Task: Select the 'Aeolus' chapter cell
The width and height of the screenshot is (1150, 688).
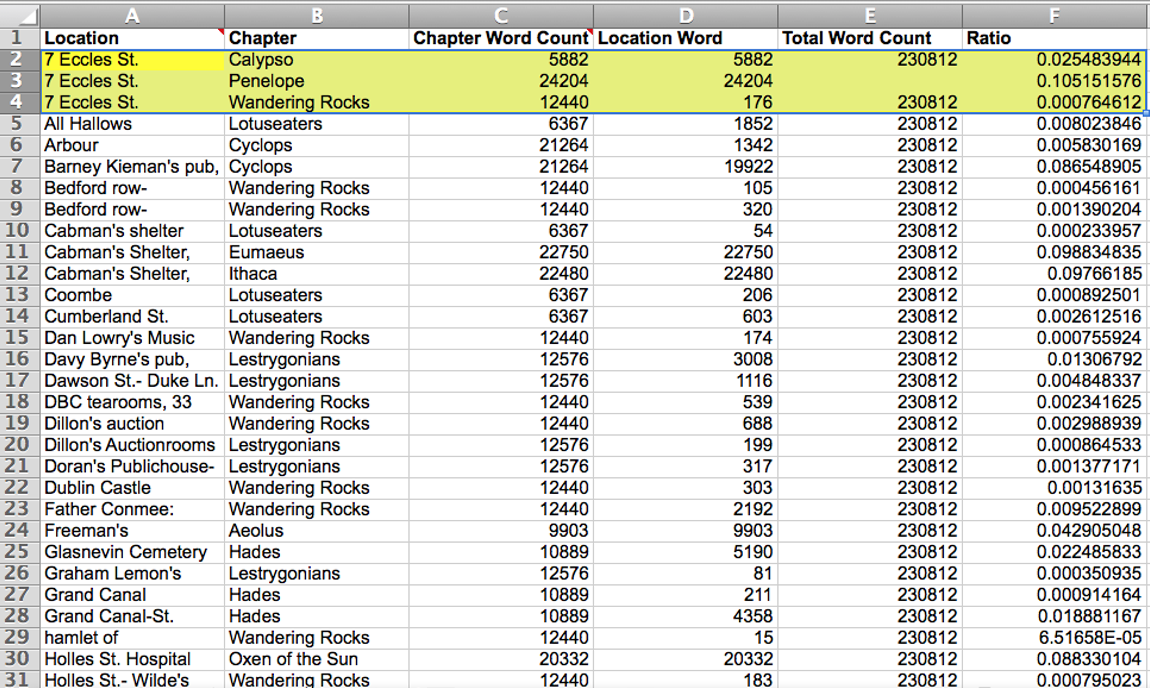Action: click(316, 531)
